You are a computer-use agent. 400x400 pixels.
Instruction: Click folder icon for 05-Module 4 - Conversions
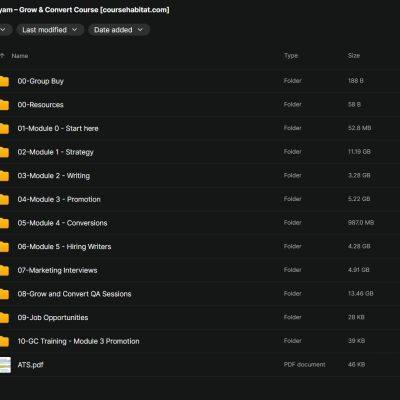pyautogui.click(x=4, y=223)
